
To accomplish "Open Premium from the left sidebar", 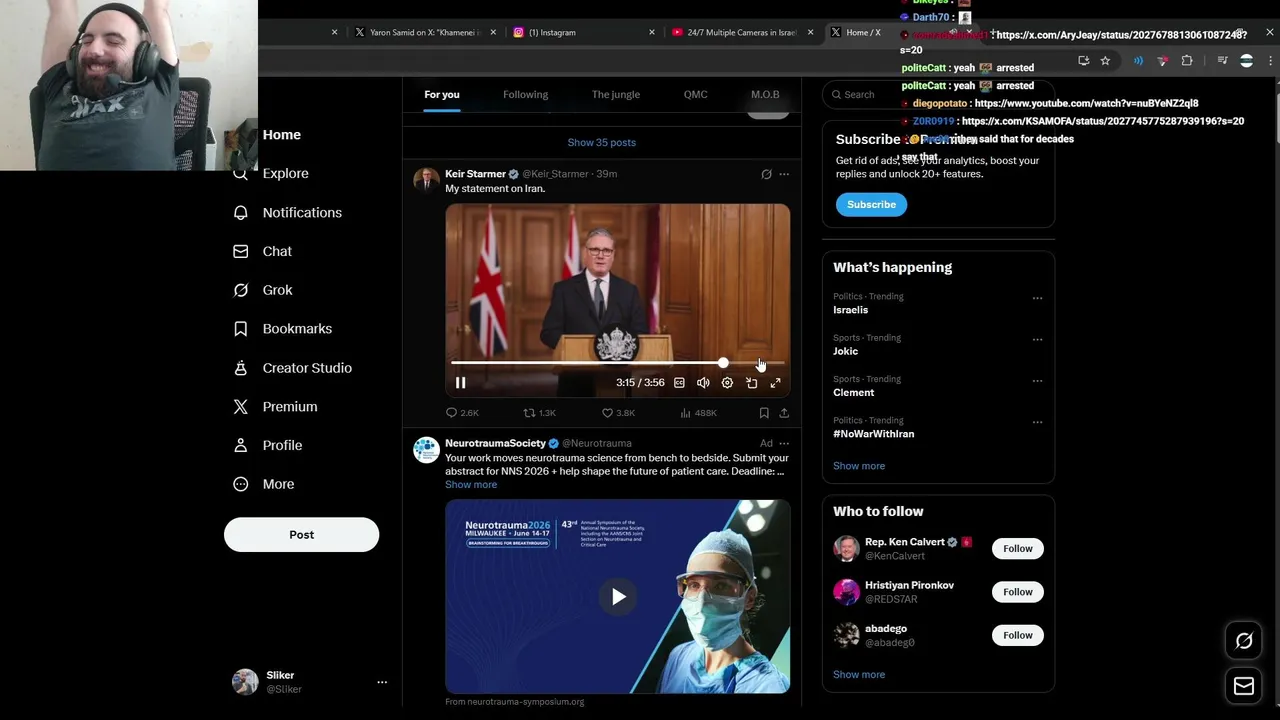I will coord(275,406).
